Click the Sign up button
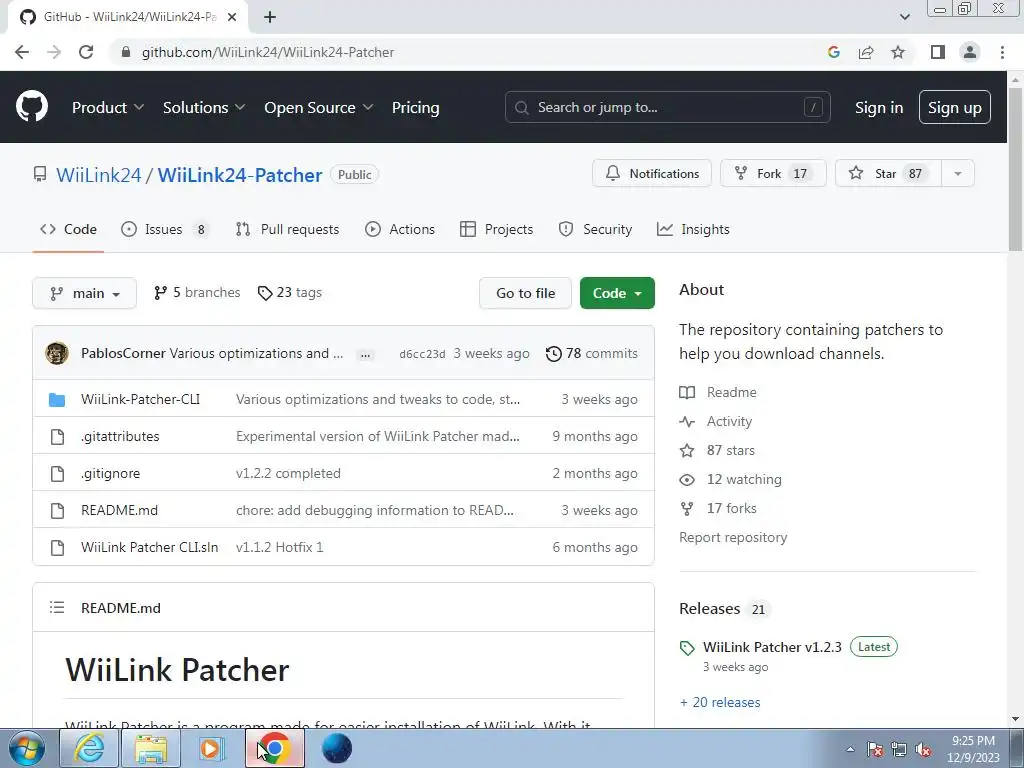Screen dimensions: 1024x768 click(955, 108)
